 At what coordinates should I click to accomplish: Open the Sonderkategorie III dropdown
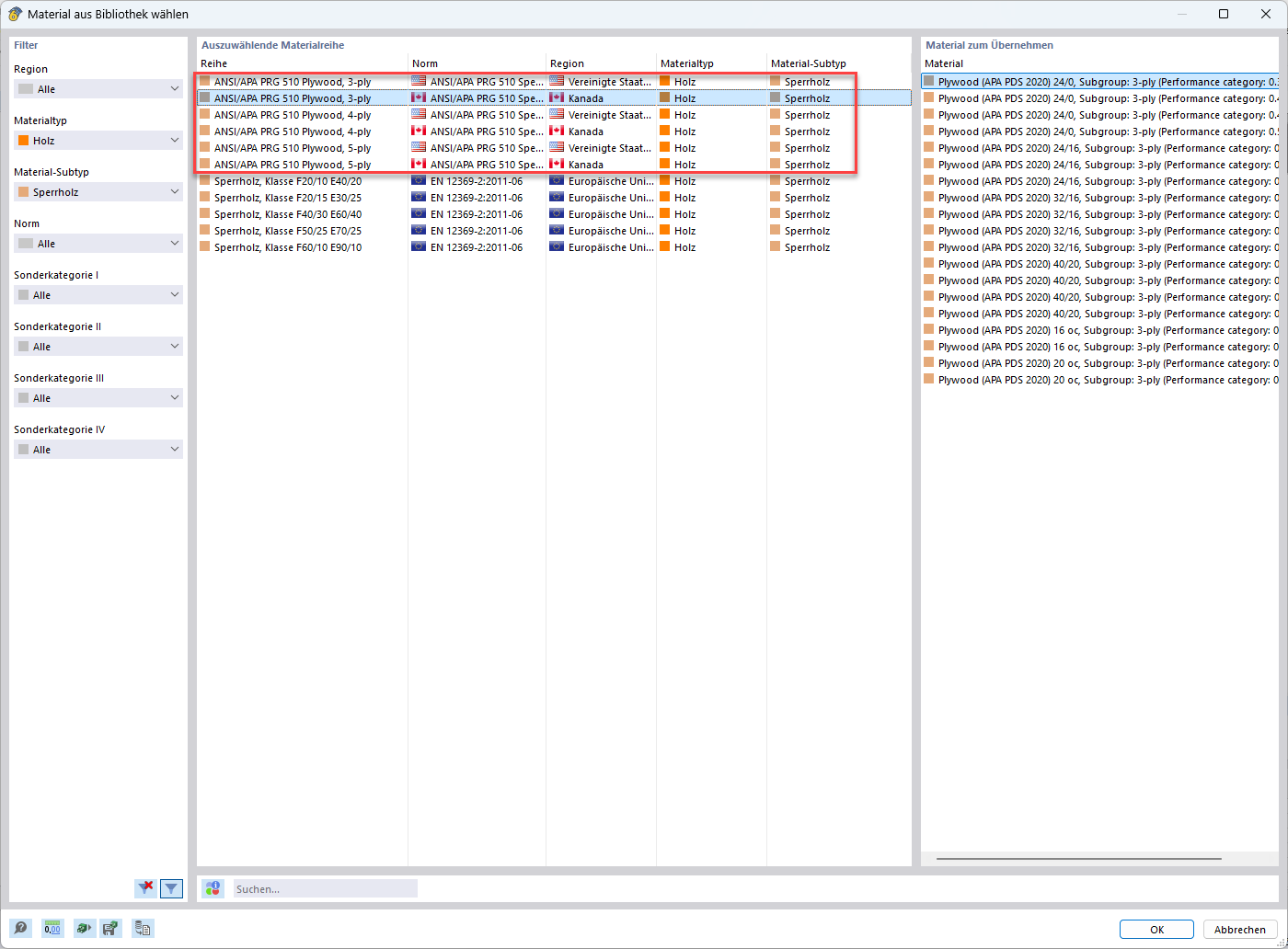(x=98, y=398)
